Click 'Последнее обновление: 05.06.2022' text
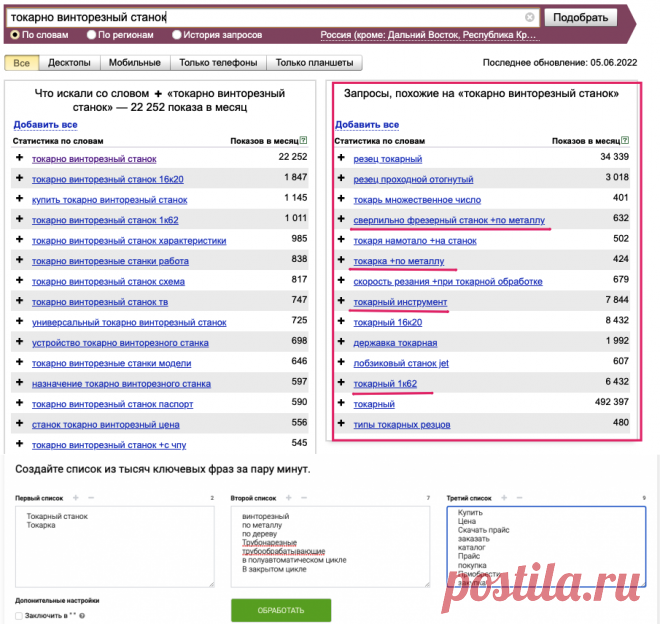 click(560, 63)
